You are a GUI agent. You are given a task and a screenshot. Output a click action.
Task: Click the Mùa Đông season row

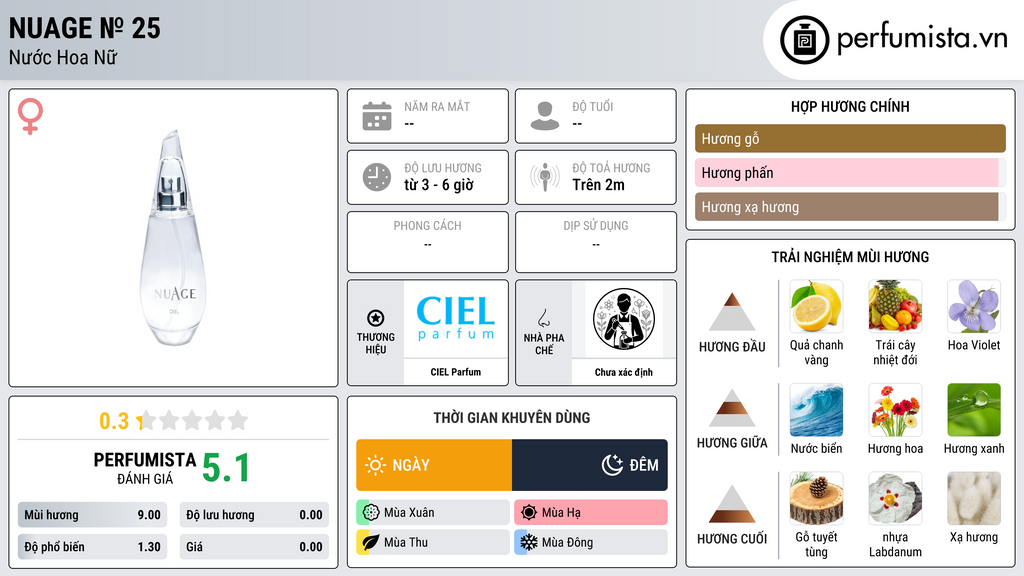tap(591, 542)
